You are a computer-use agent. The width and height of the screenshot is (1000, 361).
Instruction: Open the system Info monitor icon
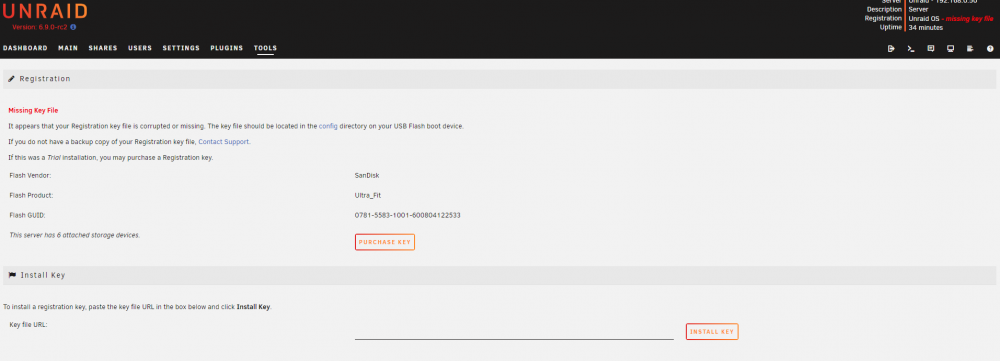(950, 48)
